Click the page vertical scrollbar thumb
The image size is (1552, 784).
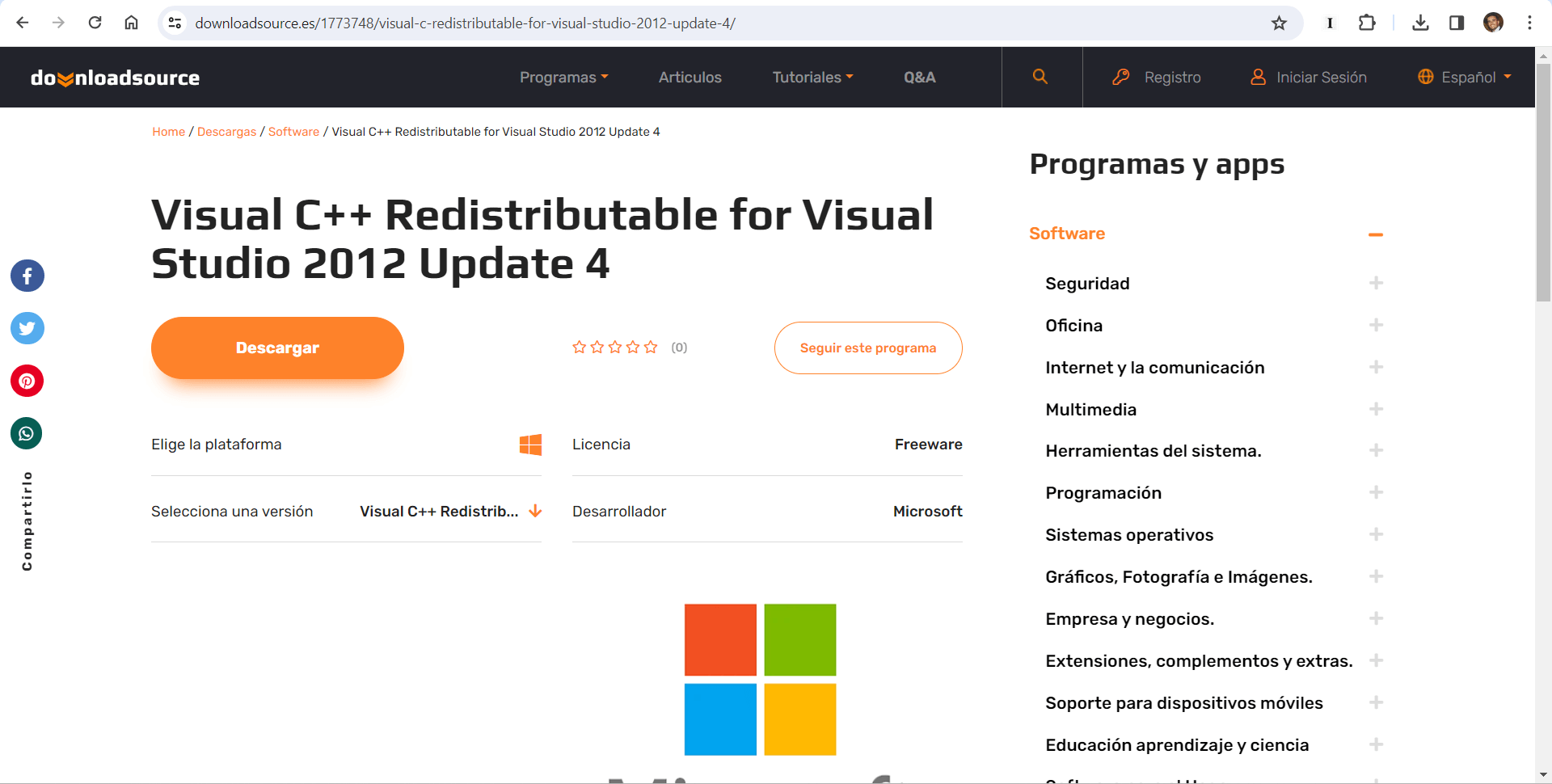click(1543, 182)
